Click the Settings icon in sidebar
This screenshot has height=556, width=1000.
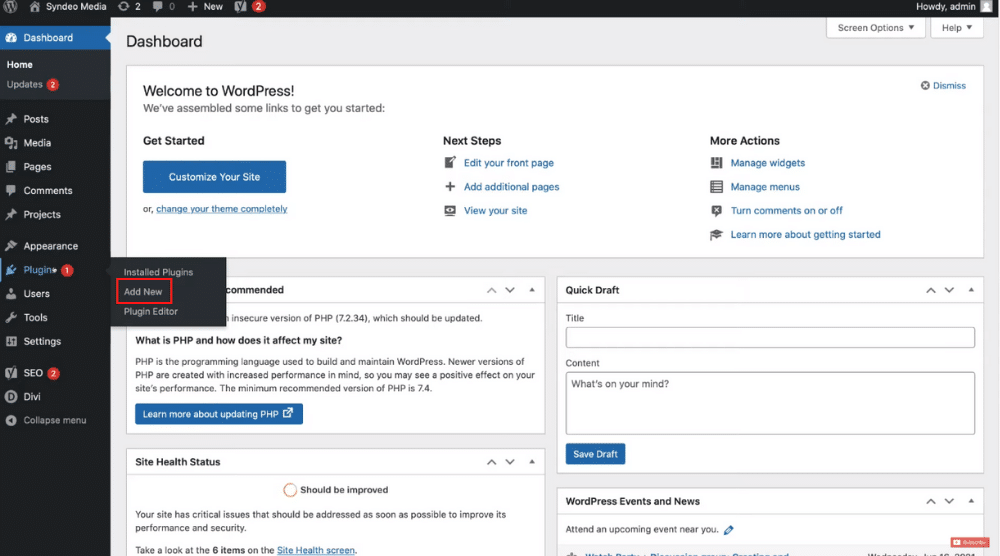pos(11,341)
